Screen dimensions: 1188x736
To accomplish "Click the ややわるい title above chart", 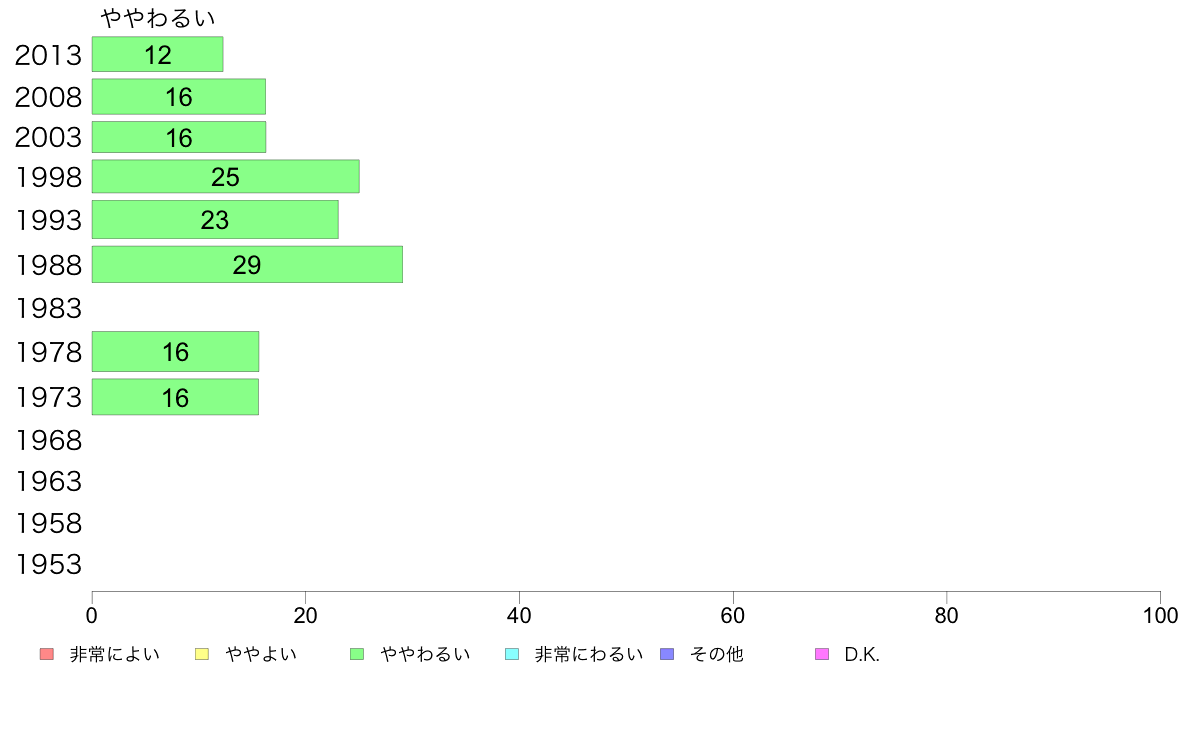I will pyautogui.click(x=158, y=17).
